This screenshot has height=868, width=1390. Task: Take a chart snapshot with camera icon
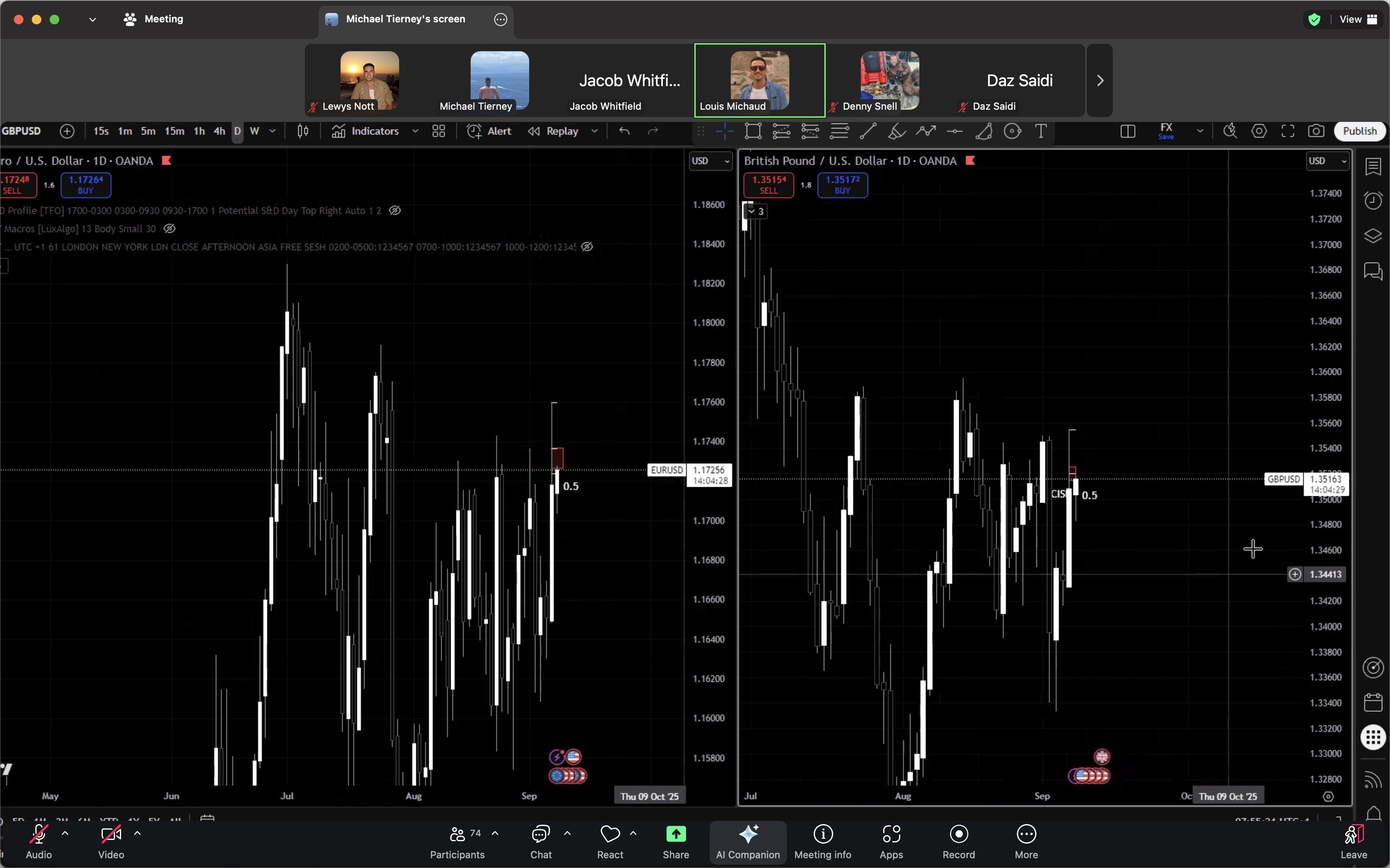(1316, 132)
